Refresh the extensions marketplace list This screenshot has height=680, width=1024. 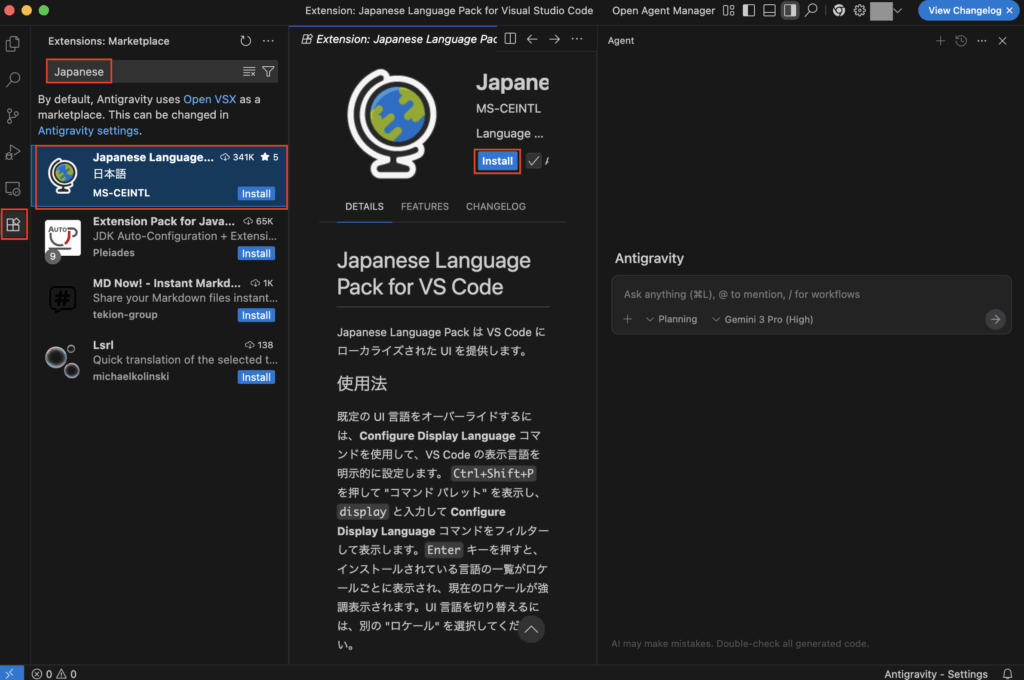click(246, 41)
